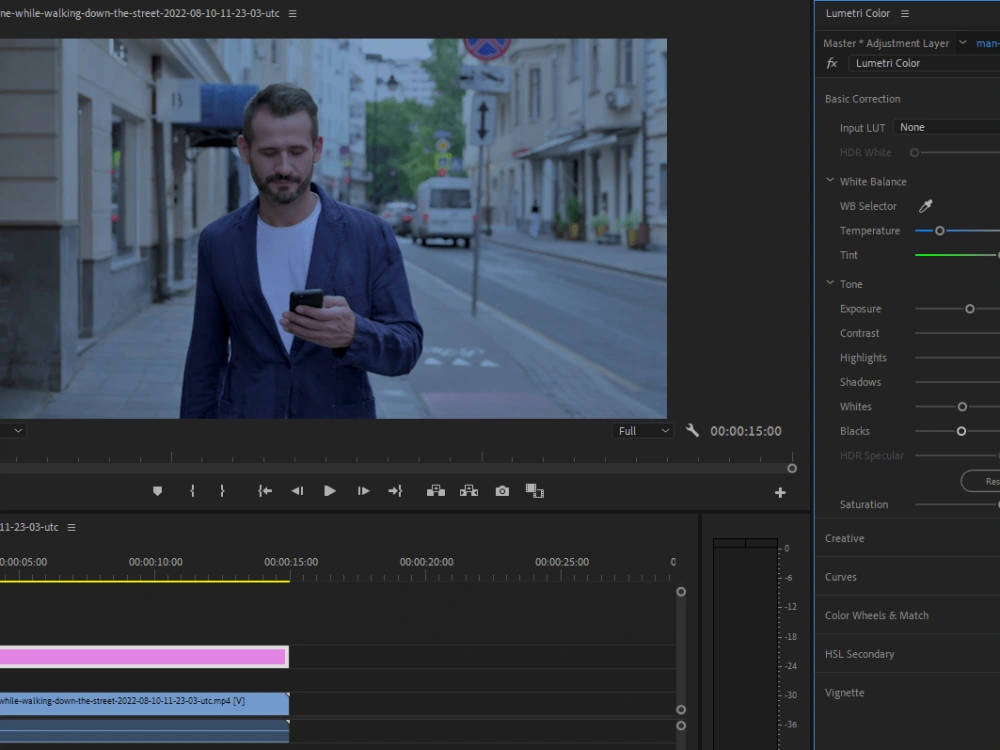Go to In point button

click(265, 491)
